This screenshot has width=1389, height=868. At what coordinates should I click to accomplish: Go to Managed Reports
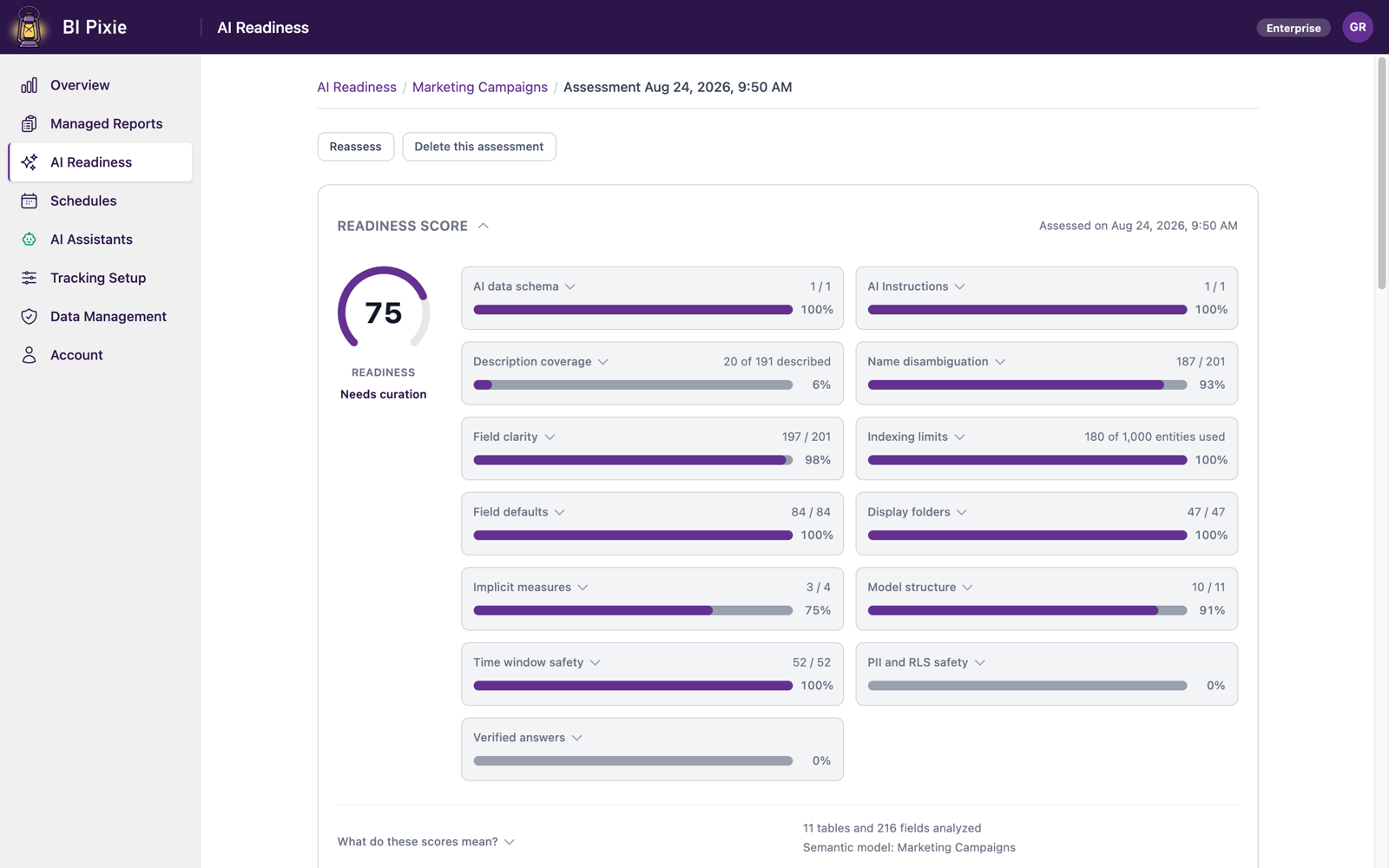click(101, 123)
